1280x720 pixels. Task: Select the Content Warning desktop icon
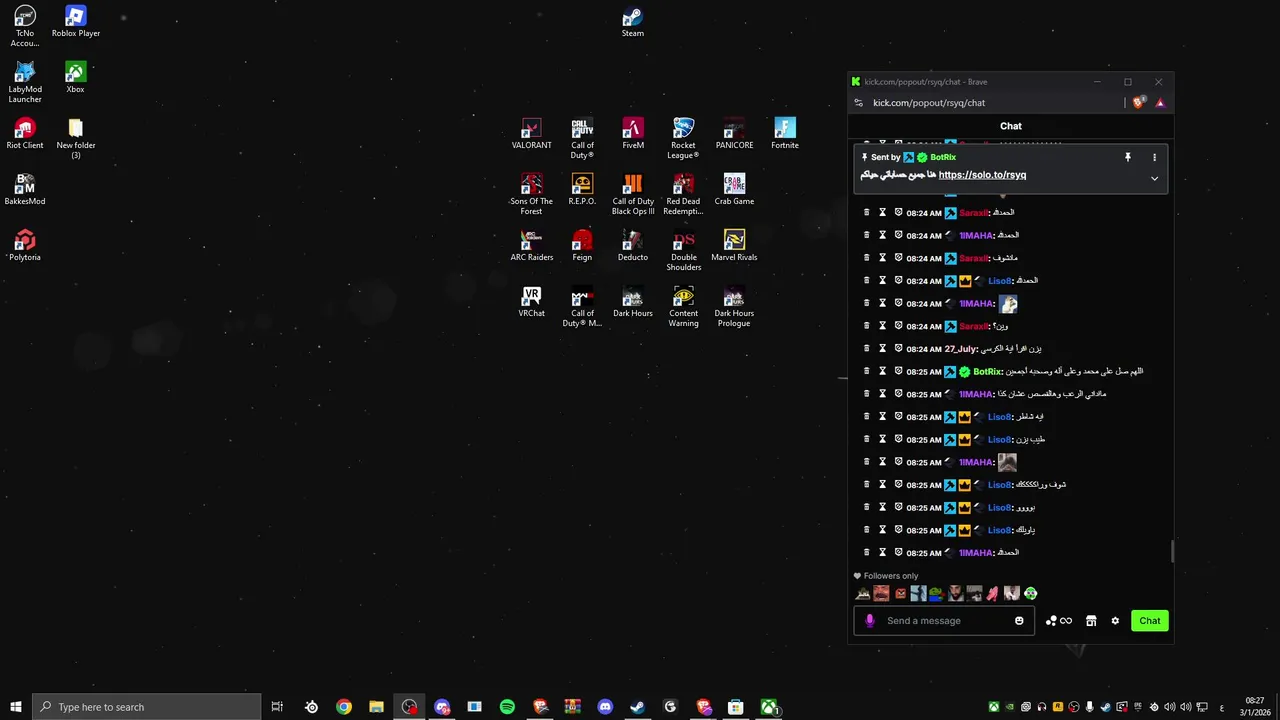point(683,307)
